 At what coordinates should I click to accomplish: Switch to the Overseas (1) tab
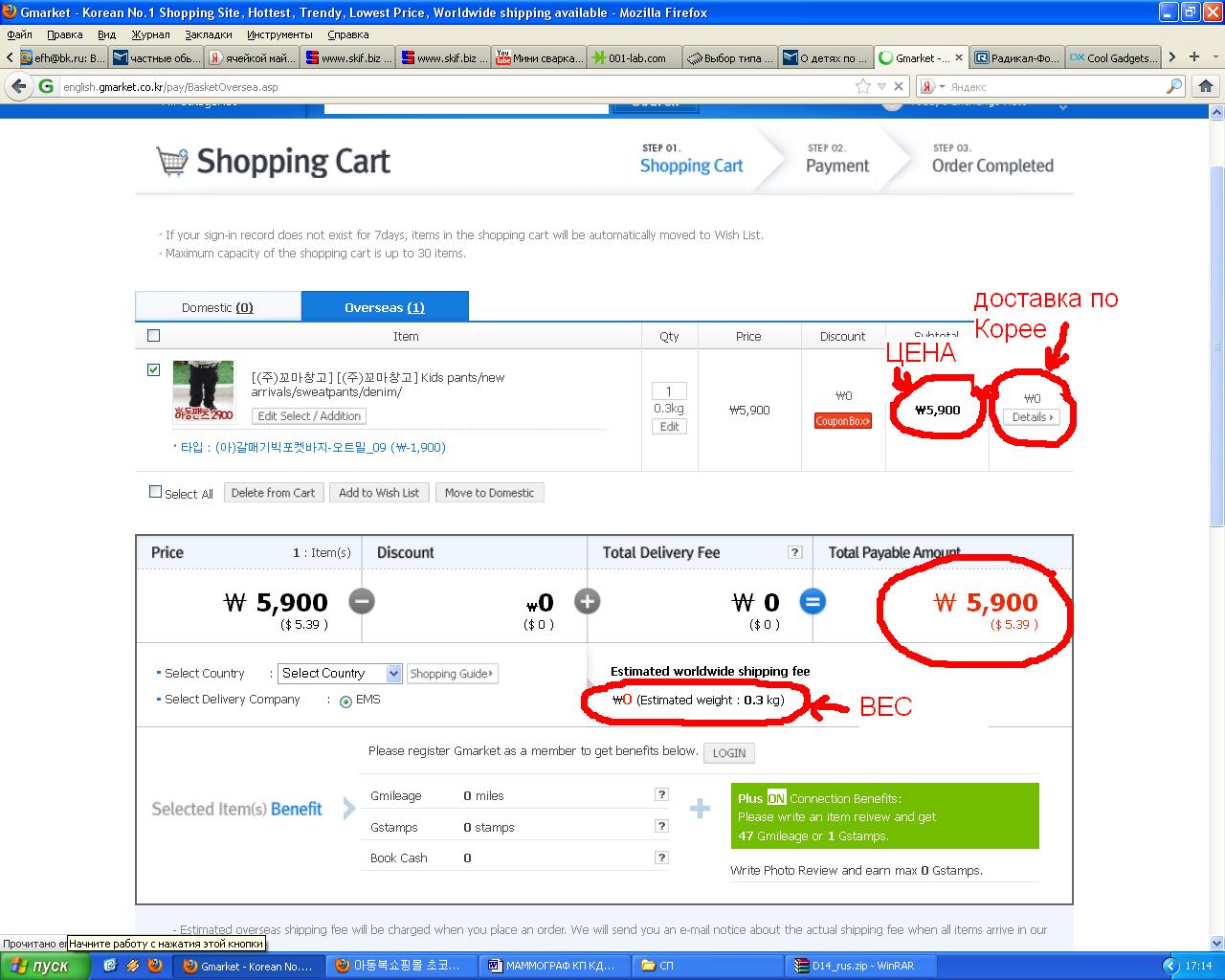pos(385,306)
